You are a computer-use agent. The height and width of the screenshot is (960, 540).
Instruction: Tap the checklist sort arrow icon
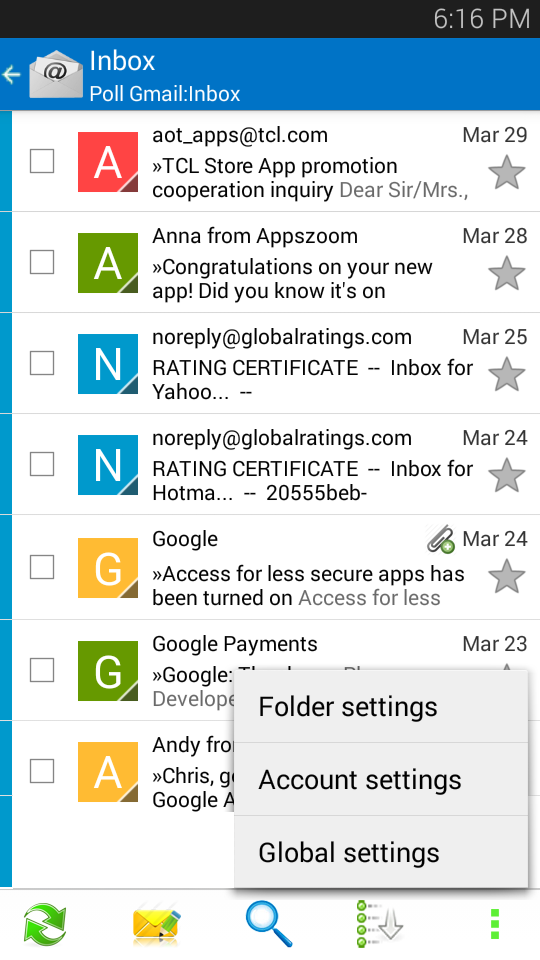pyautogui.click(x=381, y=923)
